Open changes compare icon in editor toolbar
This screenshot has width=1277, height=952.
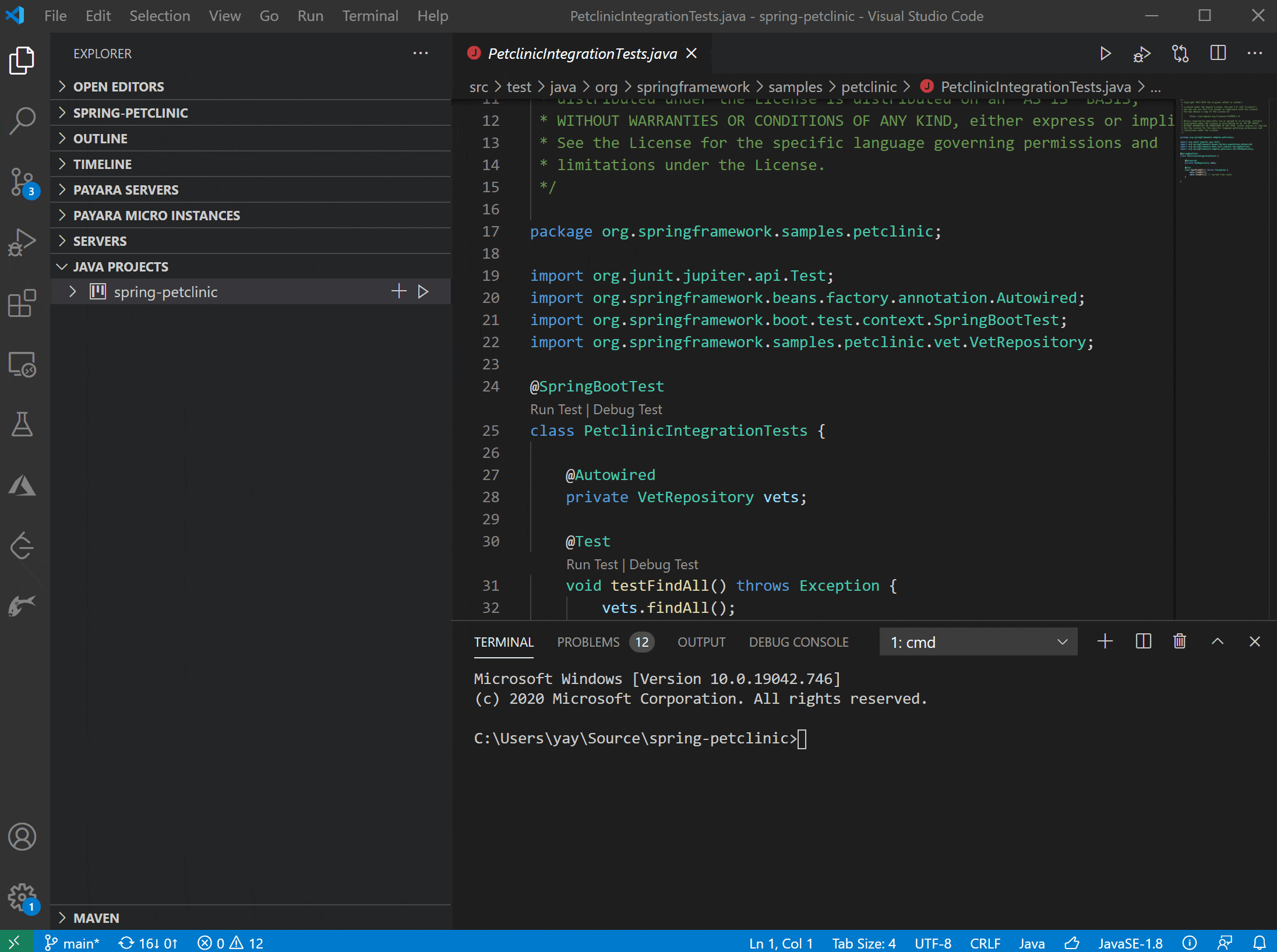1180,54
